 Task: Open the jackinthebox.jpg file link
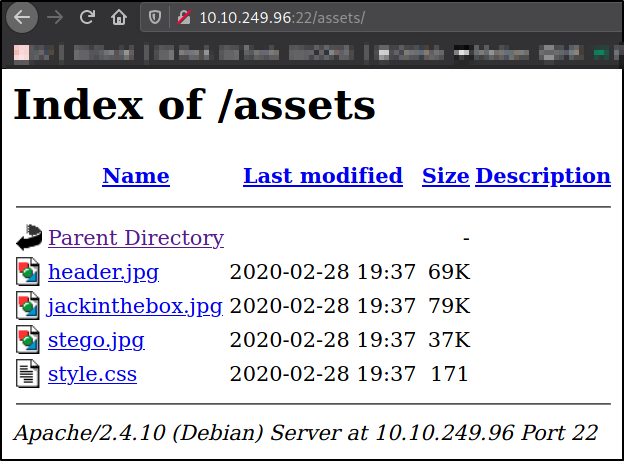(135, 306)
